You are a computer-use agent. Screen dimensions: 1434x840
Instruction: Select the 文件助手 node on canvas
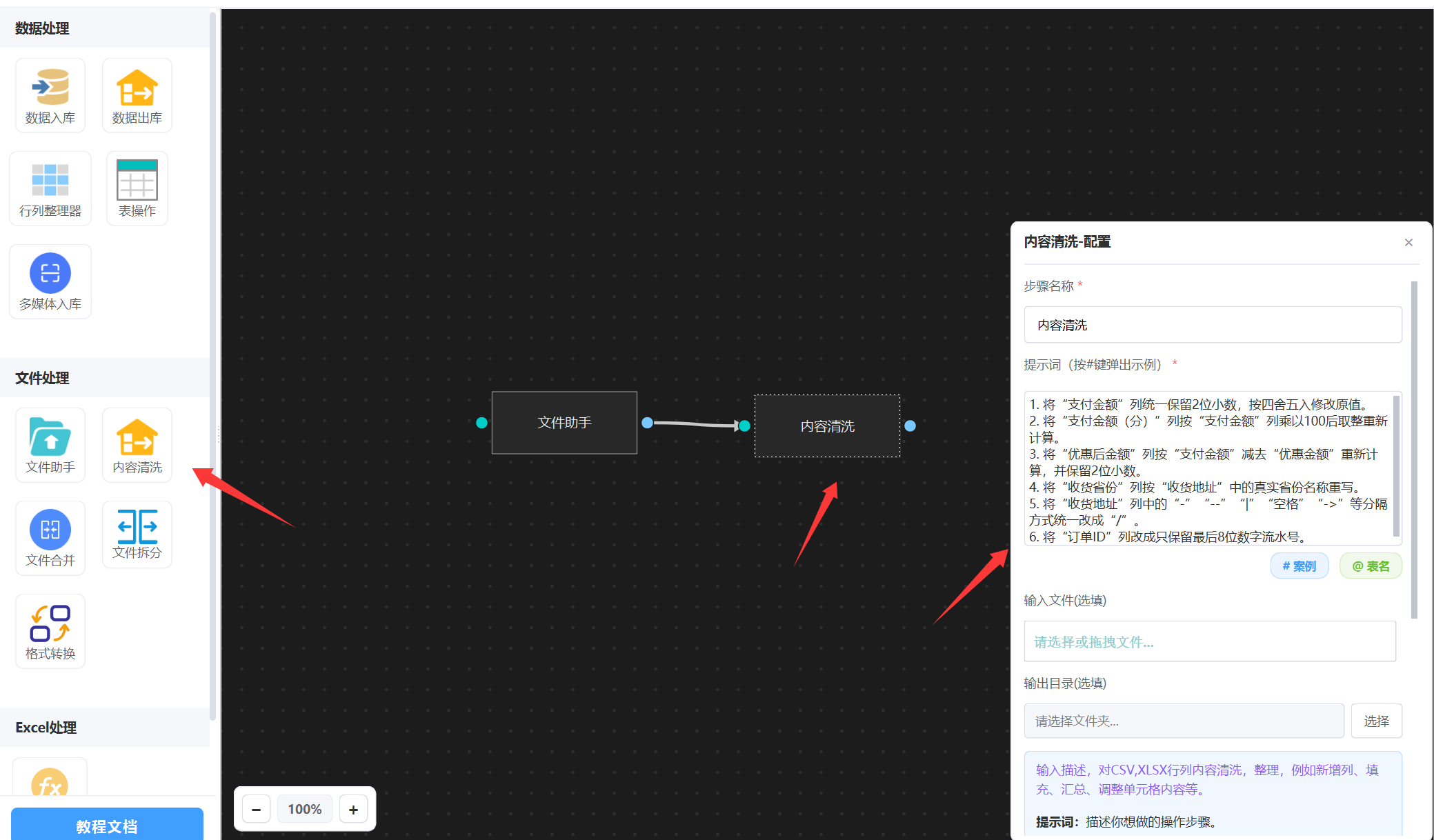[564, 423]
